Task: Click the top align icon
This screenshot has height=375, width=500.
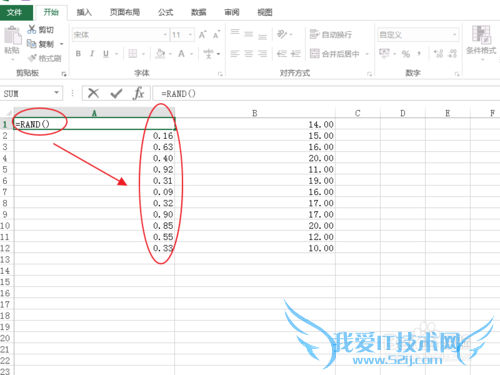Action: click(235, 33)
